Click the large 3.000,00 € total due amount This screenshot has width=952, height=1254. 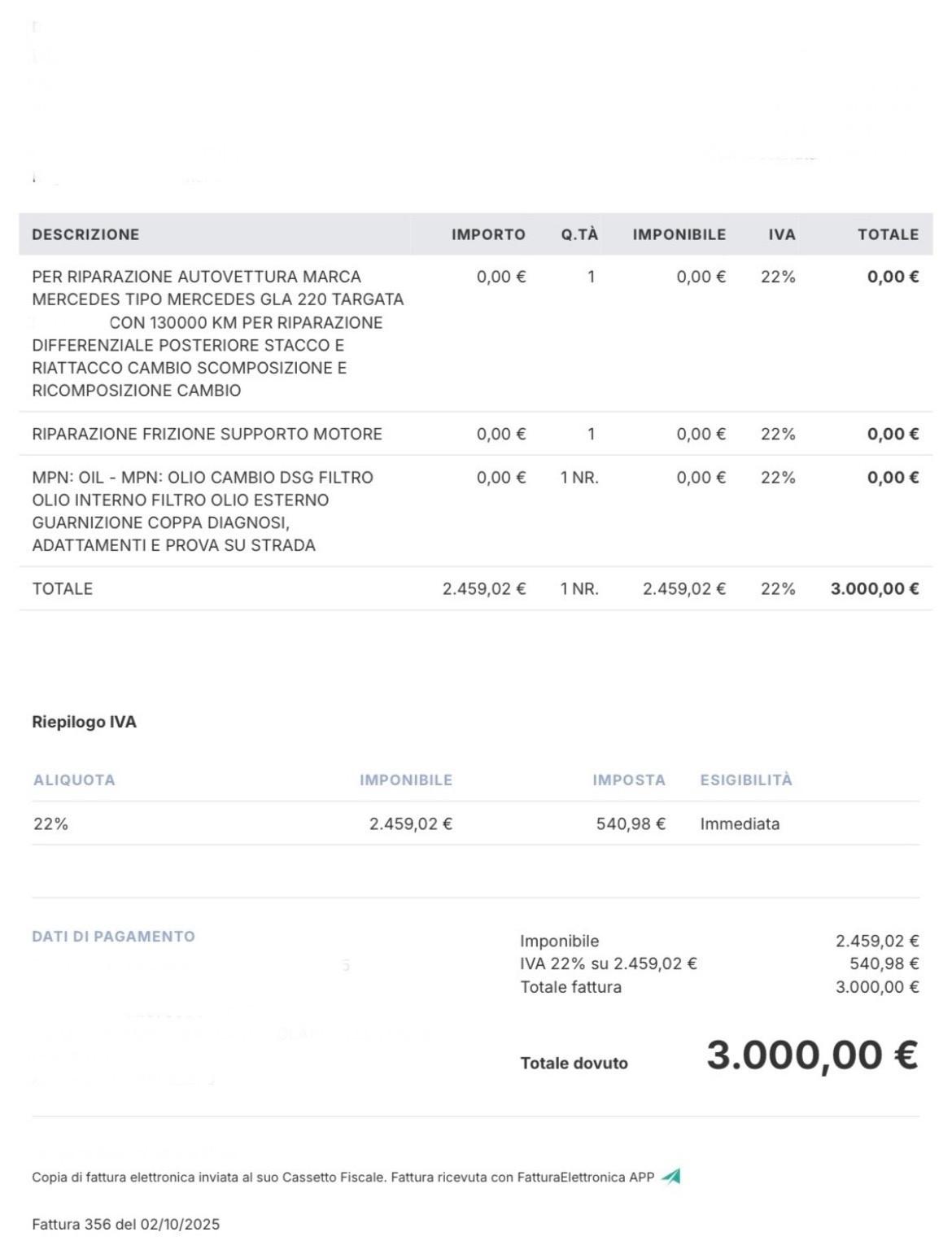point(812,1055)
